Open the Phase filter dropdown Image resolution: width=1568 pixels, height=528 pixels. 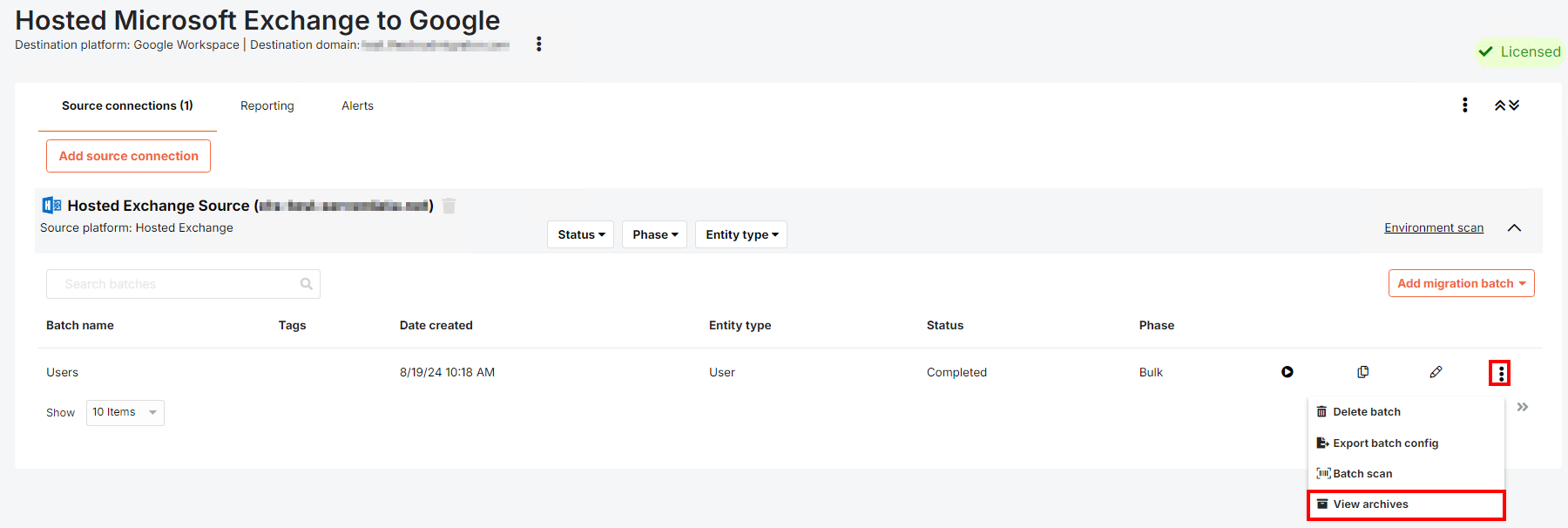click(655, 234)
